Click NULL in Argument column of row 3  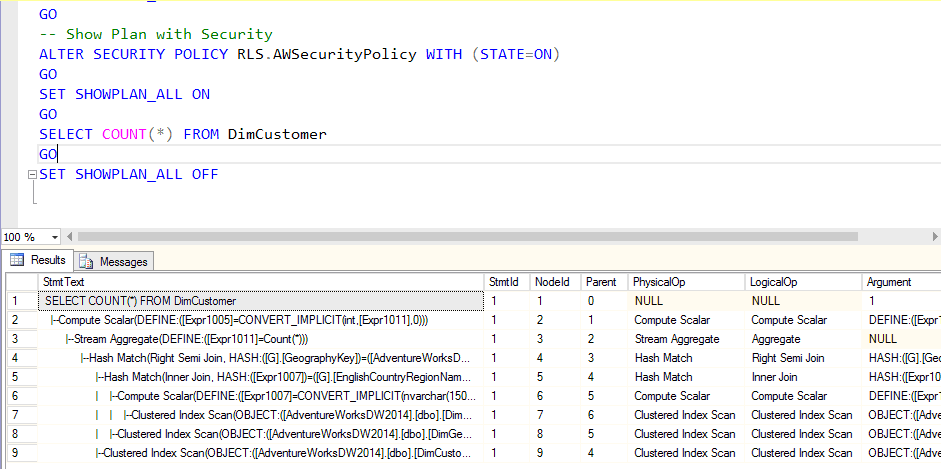(901, 339)
